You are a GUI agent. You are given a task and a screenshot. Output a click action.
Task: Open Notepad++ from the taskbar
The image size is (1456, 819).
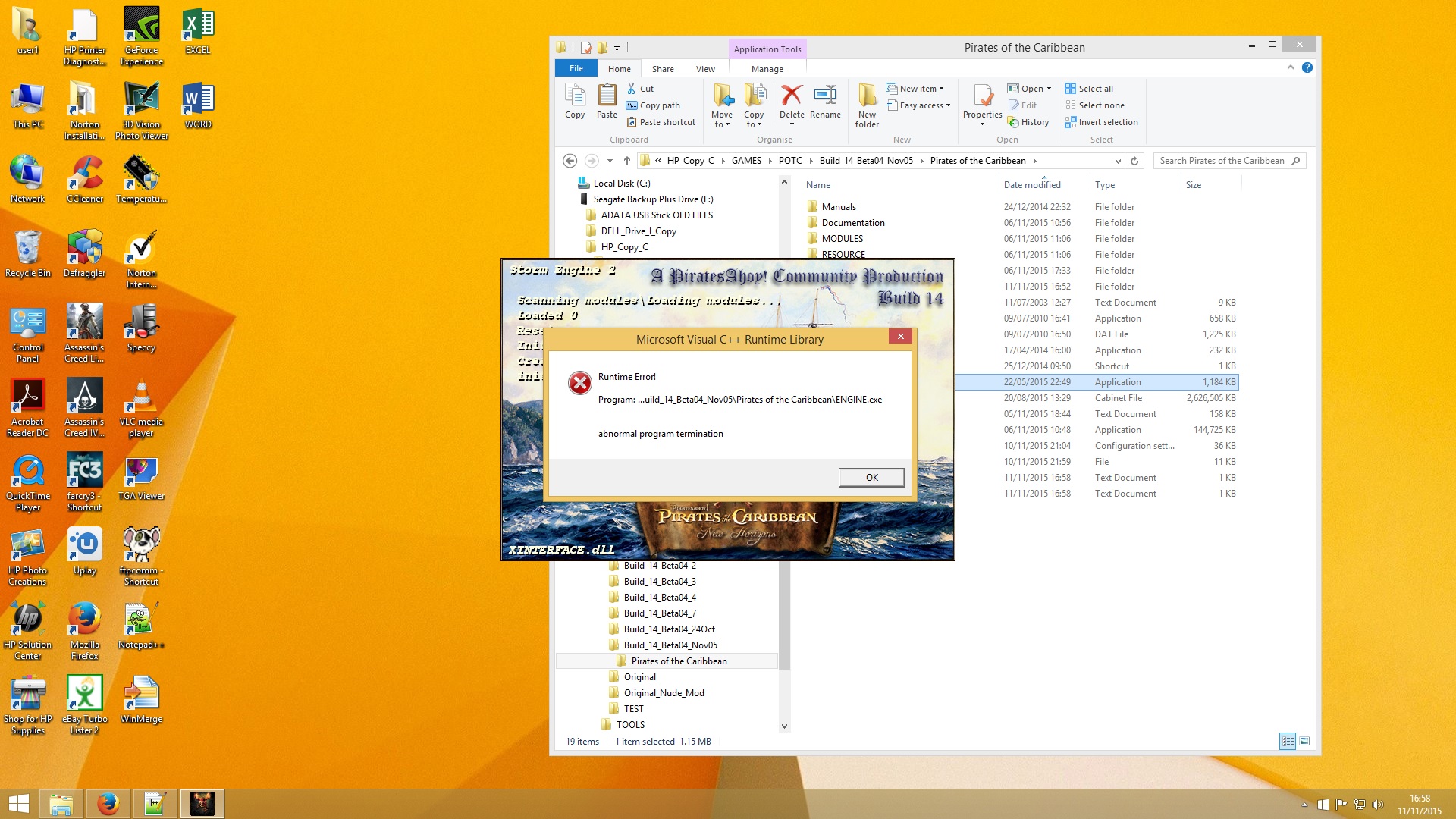pyautogui.click(x=155, y=804)
